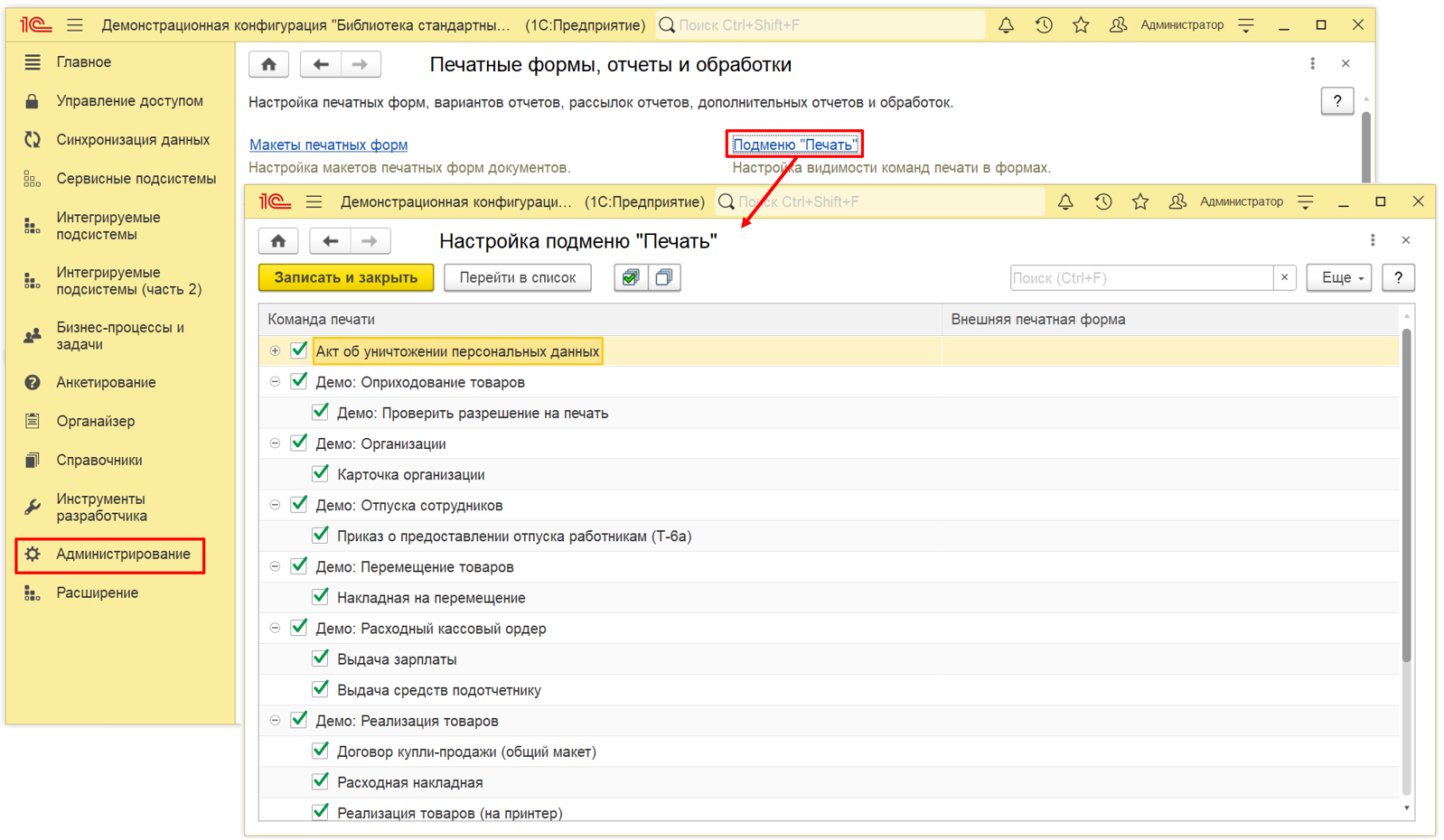Click uncheck all boxes toolbar icon
The height and width of the screenshot is (840, 1444).
(x=664, y=277)
